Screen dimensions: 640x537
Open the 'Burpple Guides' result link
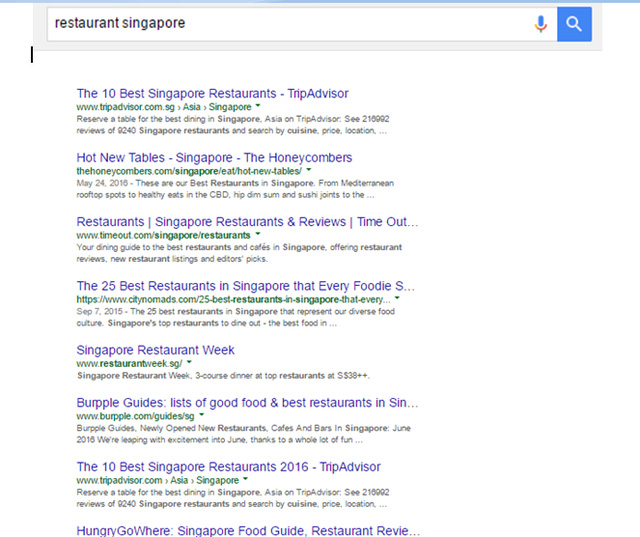click(247, 403)
